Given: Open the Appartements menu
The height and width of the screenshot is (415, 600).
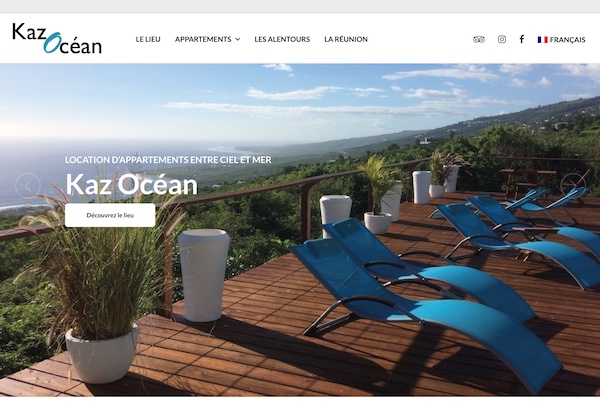Looking at the screenshot, I should tap(207, 39).
